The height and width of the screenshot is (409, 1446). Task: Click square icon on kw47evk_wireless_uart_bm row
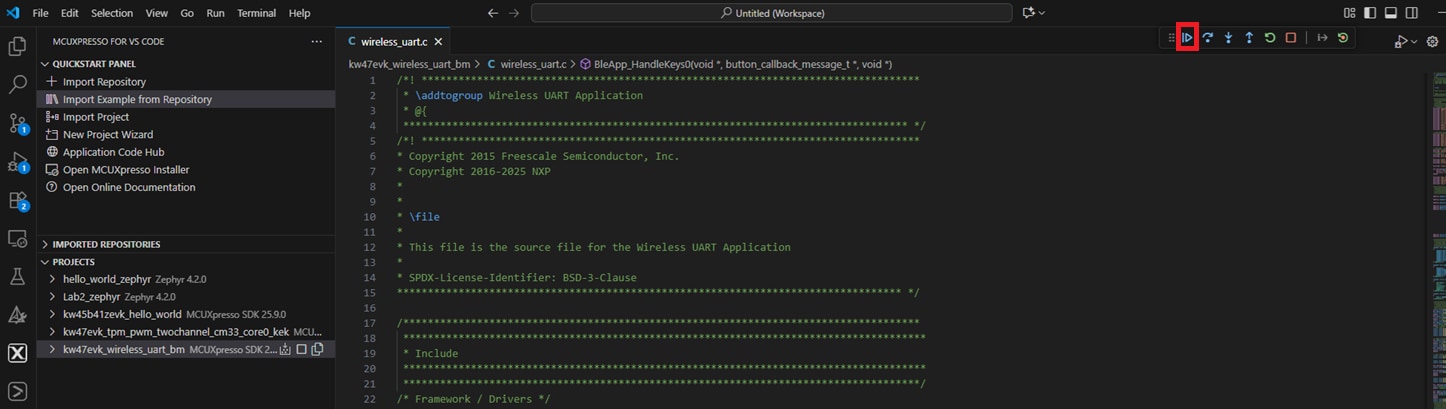[301, 349]
